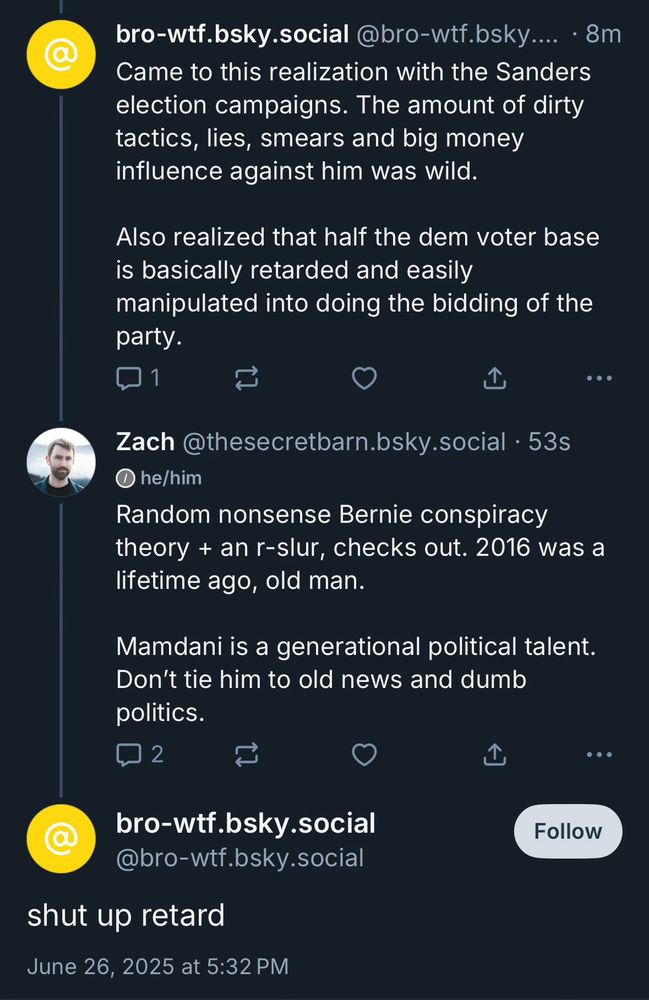Repost bro-wtf's Sanders campaign post
649x1000 pixels.
[247, 378]
